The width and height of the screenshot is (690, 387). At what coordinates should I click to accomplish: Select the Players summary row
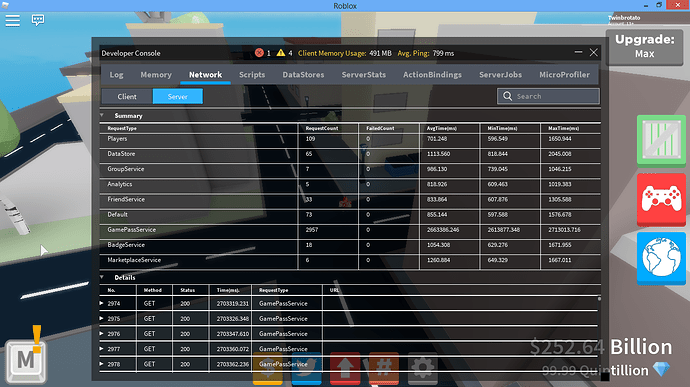tap(350, 139)
